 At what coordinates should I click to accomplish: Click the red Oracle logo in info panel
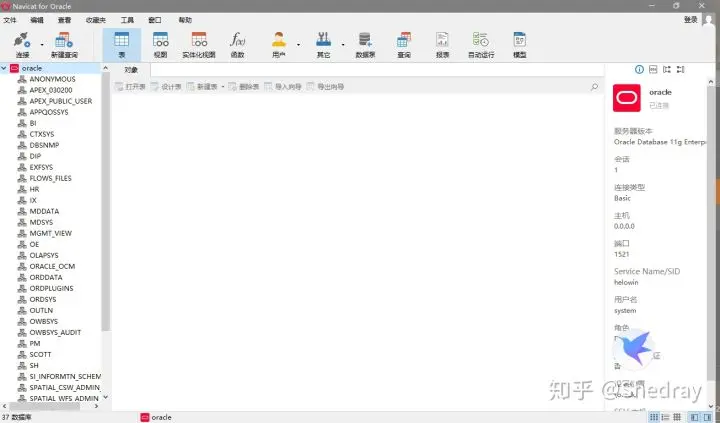coord(626,98)
